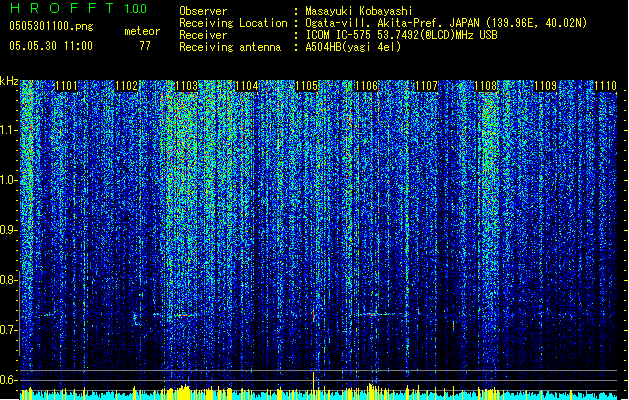Screen dimensions: 629x400
Task: Click the observer name Masayuki Kobayashi
Action: (359, 11)
